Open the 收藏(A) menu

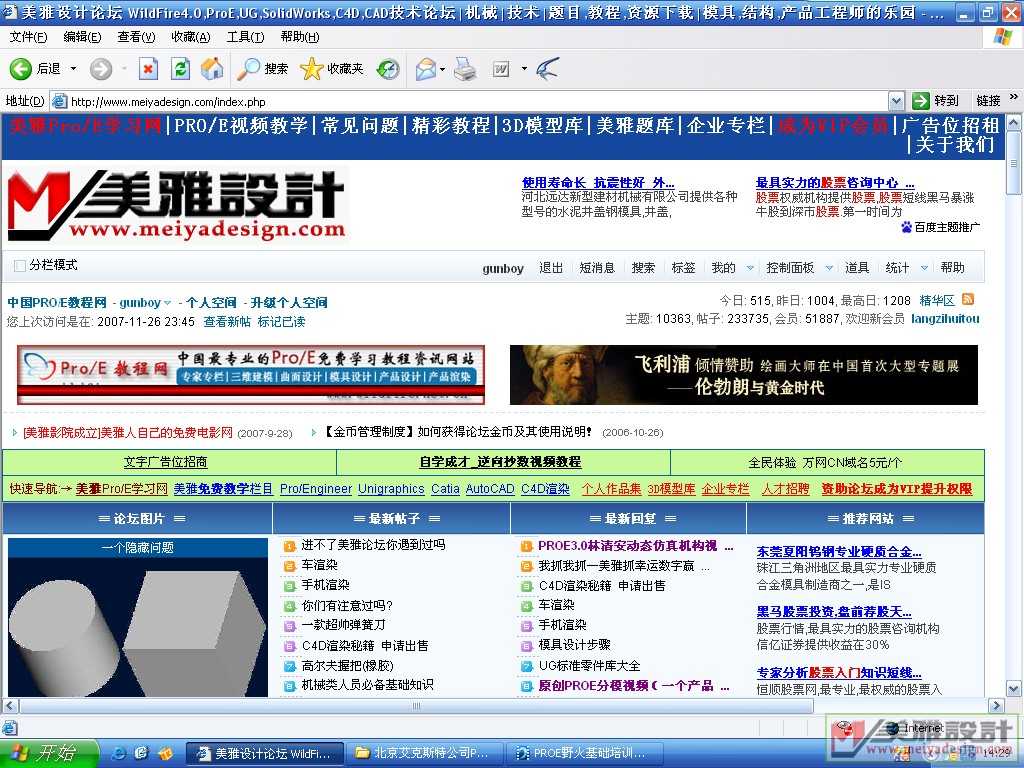tap(191, 37)
